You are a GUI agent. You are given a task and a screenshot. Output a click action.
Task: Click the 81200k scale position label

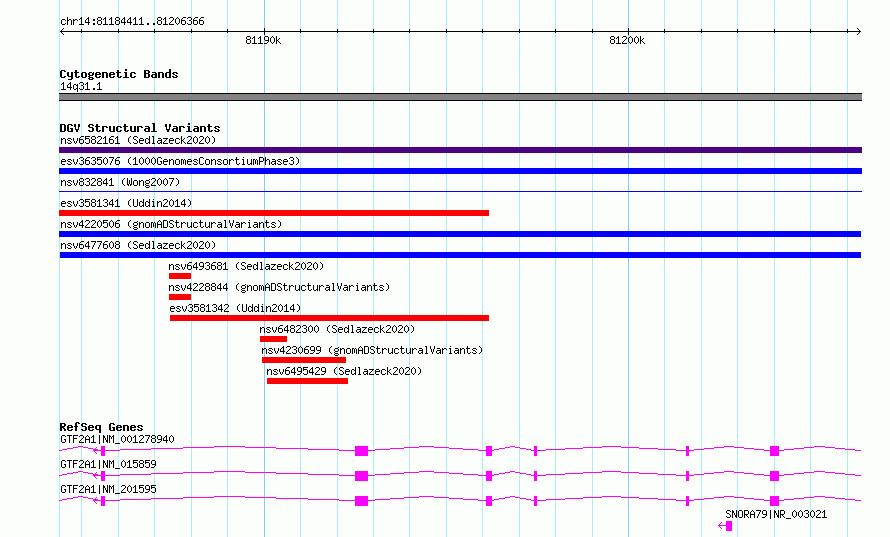[627, 40]
